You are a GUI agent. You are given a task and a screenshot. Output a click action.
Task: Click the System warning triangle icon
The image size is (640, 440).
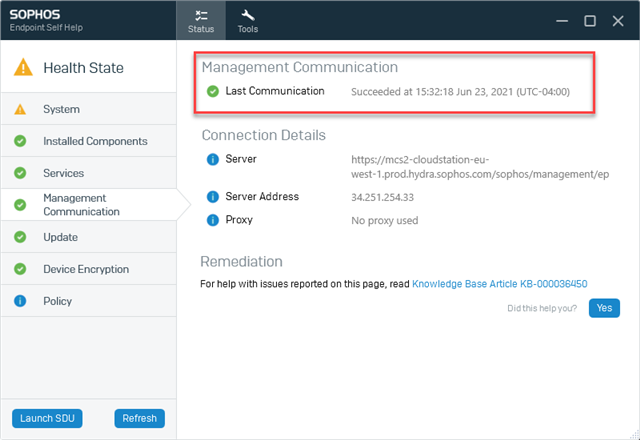pyautogui.click(x=20, y=109)
